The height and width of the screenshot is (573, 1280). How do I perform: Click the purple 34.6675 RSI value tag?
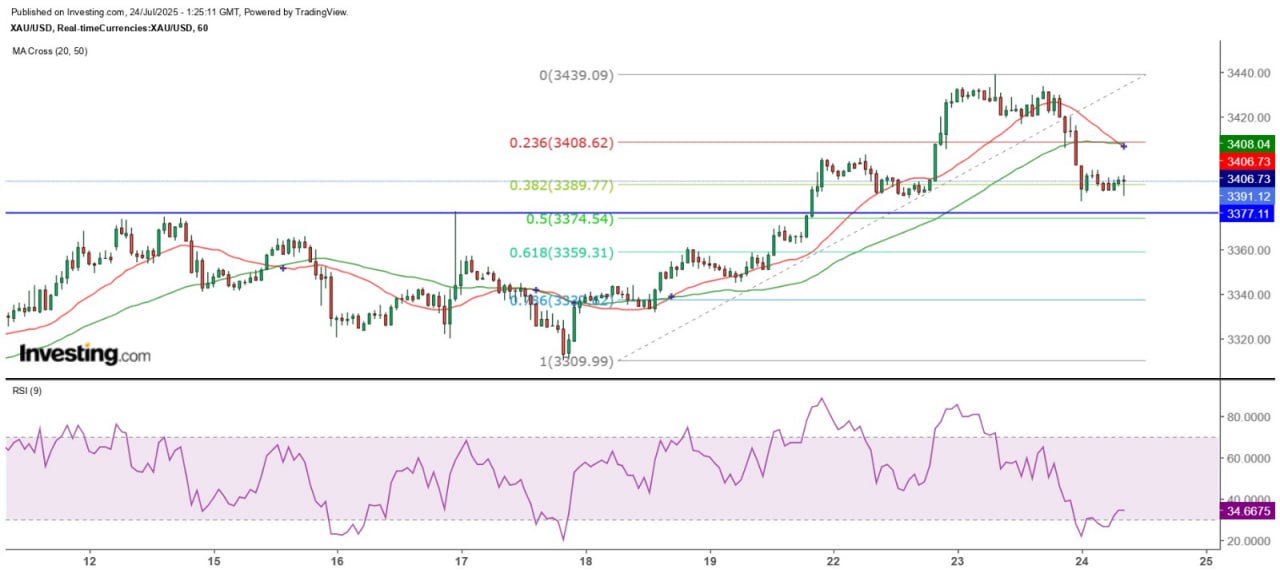(1246, 511)
